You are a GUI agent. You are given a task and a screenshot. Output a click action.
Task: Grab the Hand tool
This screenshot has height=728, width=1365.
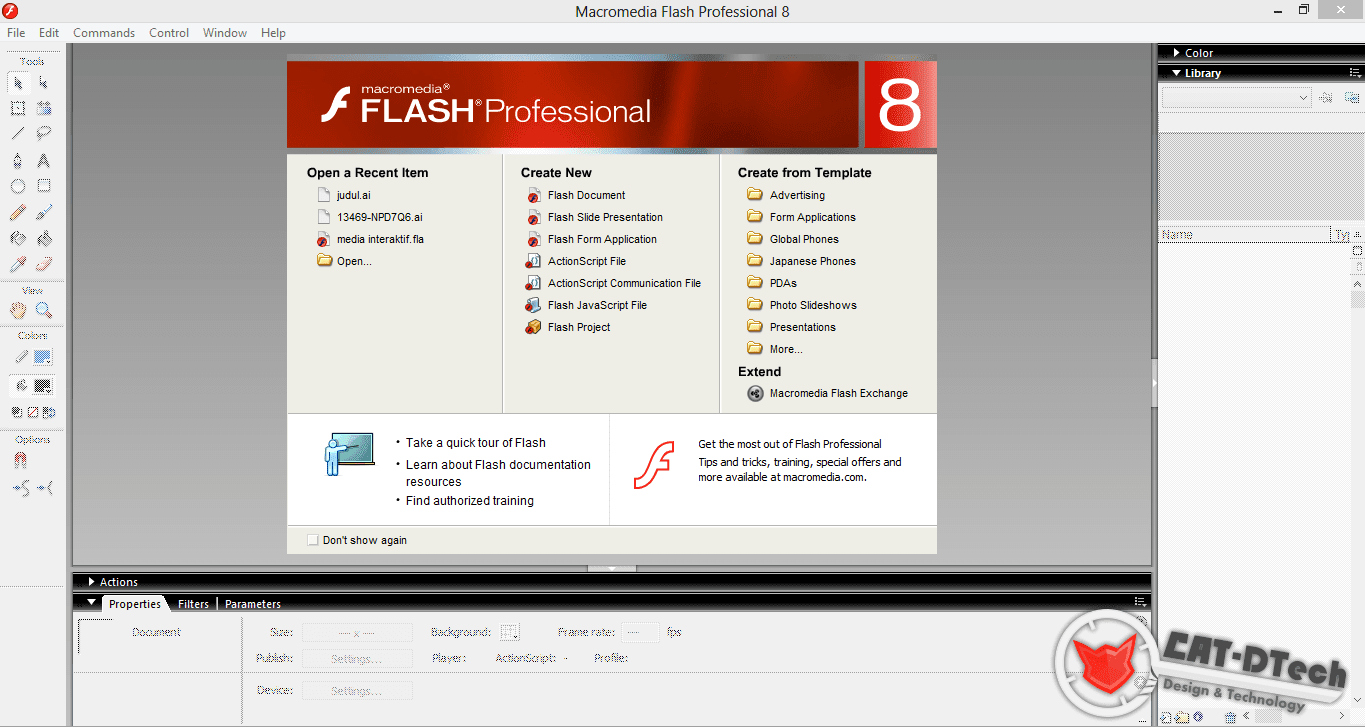[x=17, y=309]
